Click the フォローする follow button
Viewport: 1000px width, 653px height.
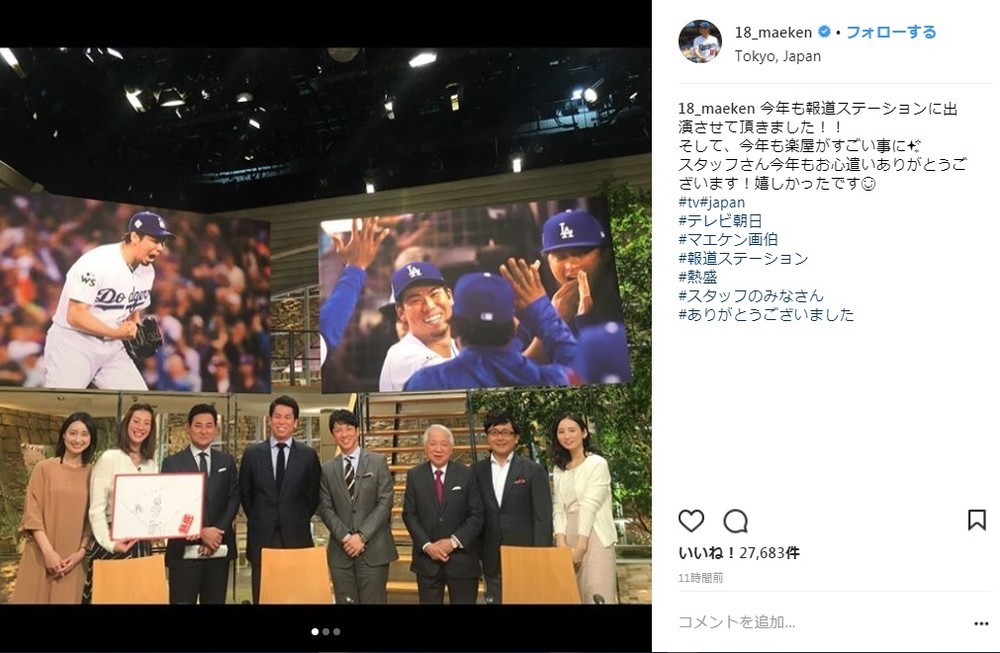(891, 32)
